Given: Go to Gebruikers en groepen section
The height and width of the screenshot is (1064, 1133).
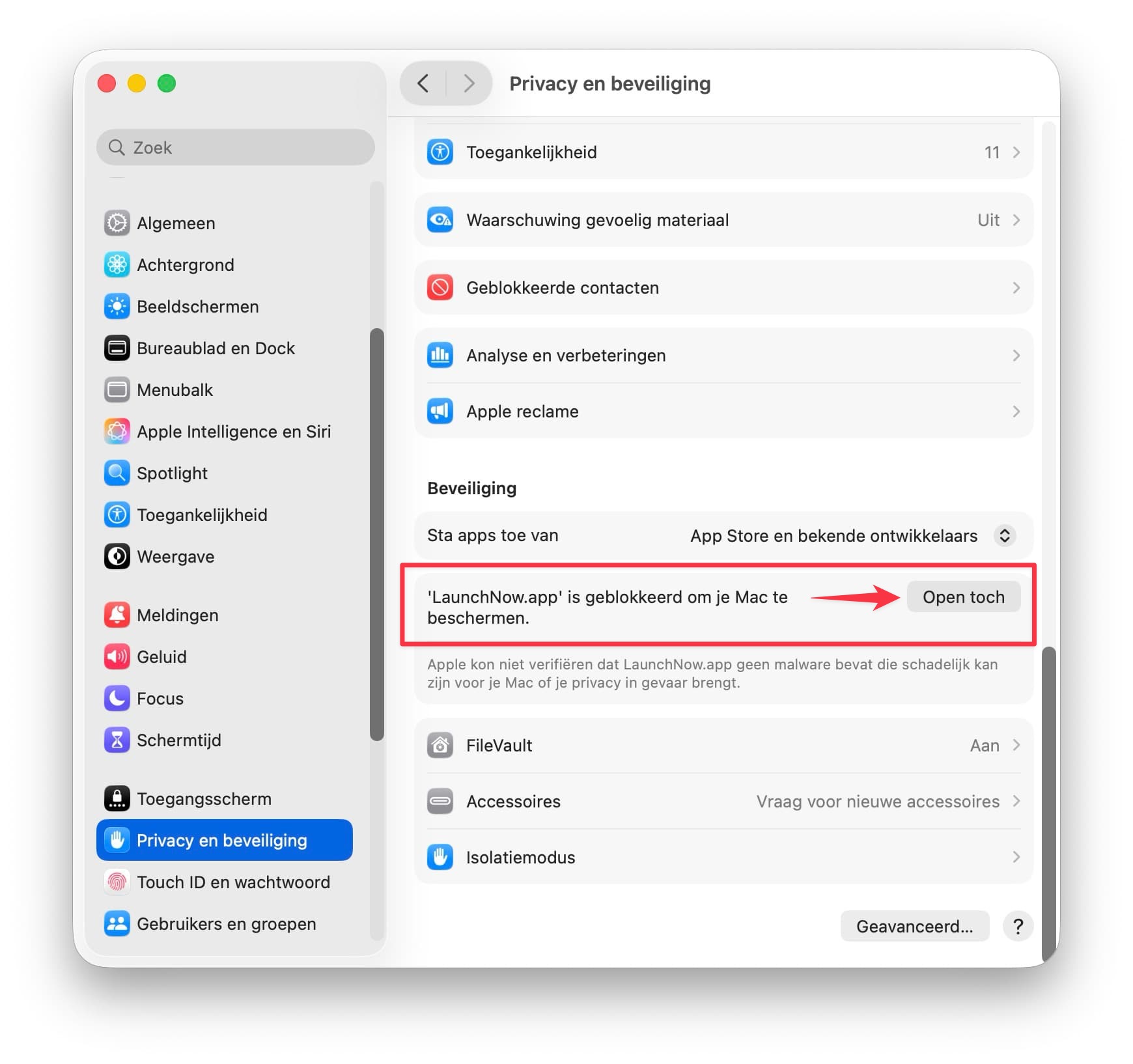Looking at the screenshot, I should [225, 924].
